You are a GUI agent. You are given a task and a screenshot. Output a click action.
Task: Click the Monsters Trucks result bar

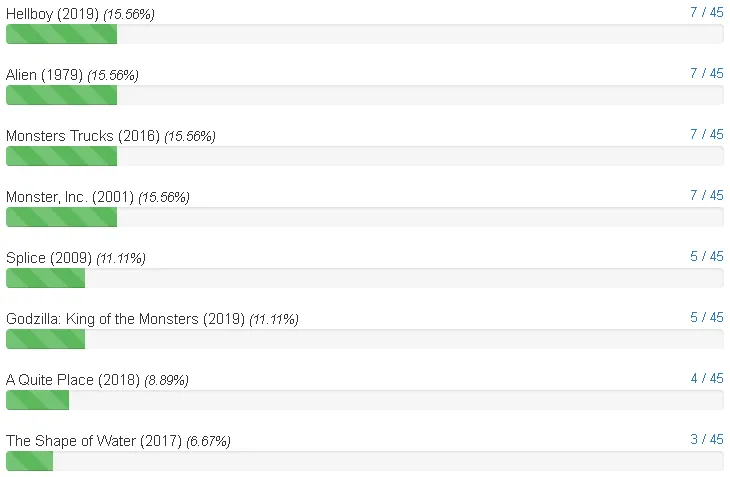tap(365, 156)
